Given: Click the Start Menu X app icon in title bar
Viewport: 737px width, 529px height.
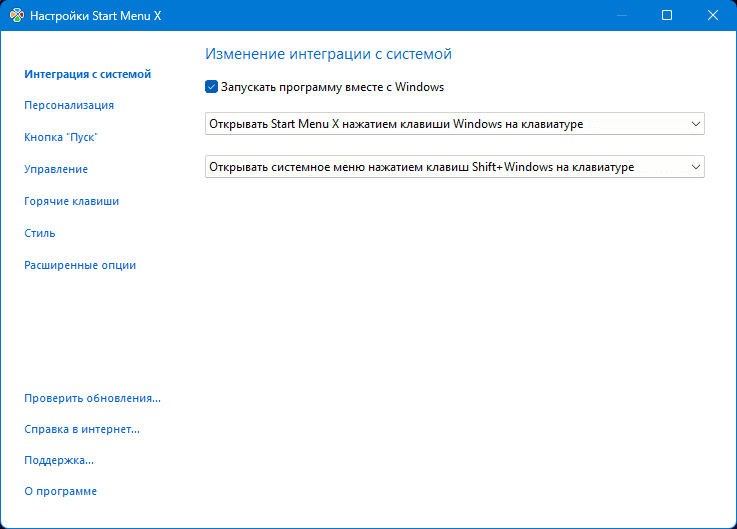Looking at the screenshot, I should coord(17,16).
